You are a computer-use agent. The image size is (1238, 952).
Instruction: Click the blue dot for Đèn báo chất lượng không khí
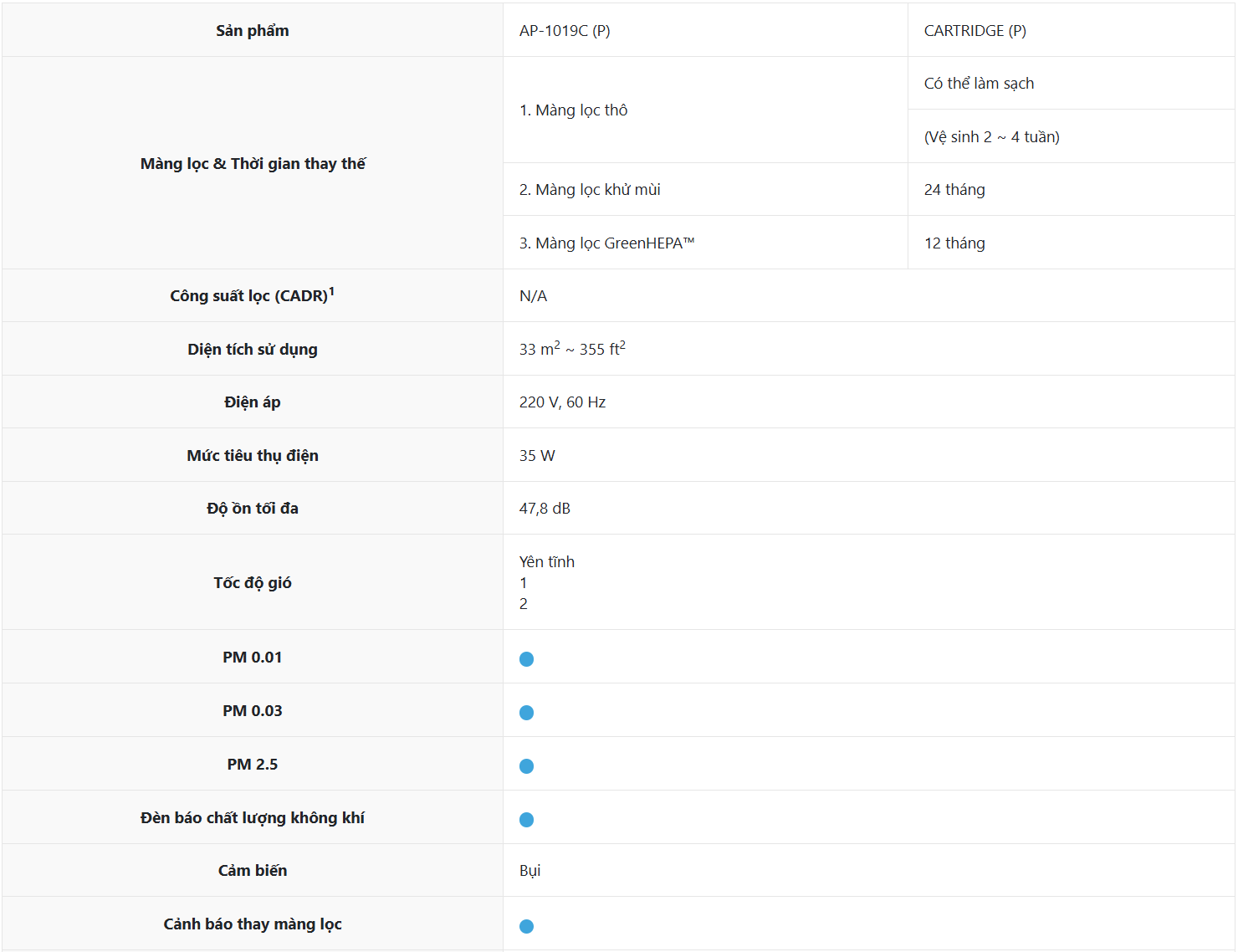click(x=526, y=820)
